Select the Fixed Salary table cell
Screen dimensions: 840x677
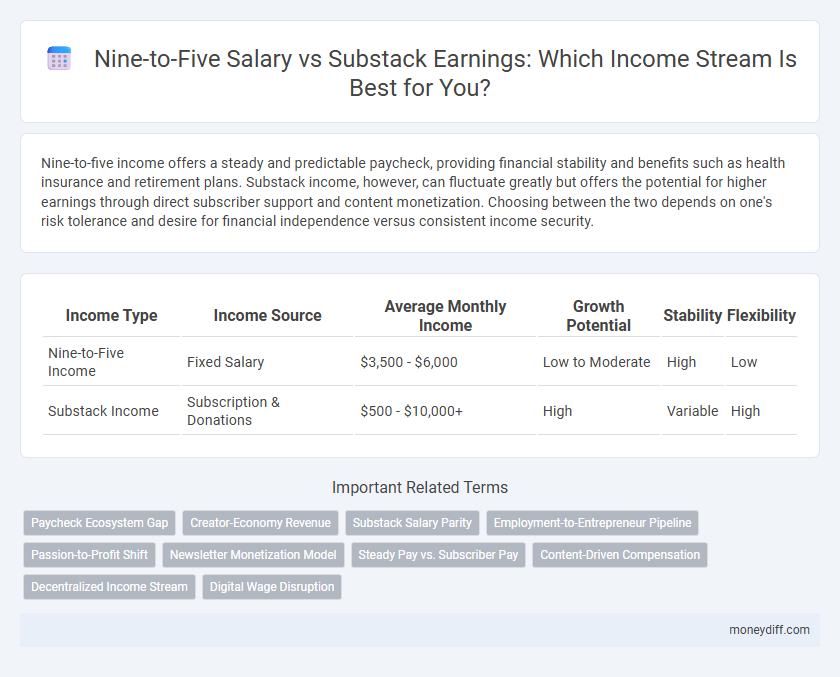[267, 362]
